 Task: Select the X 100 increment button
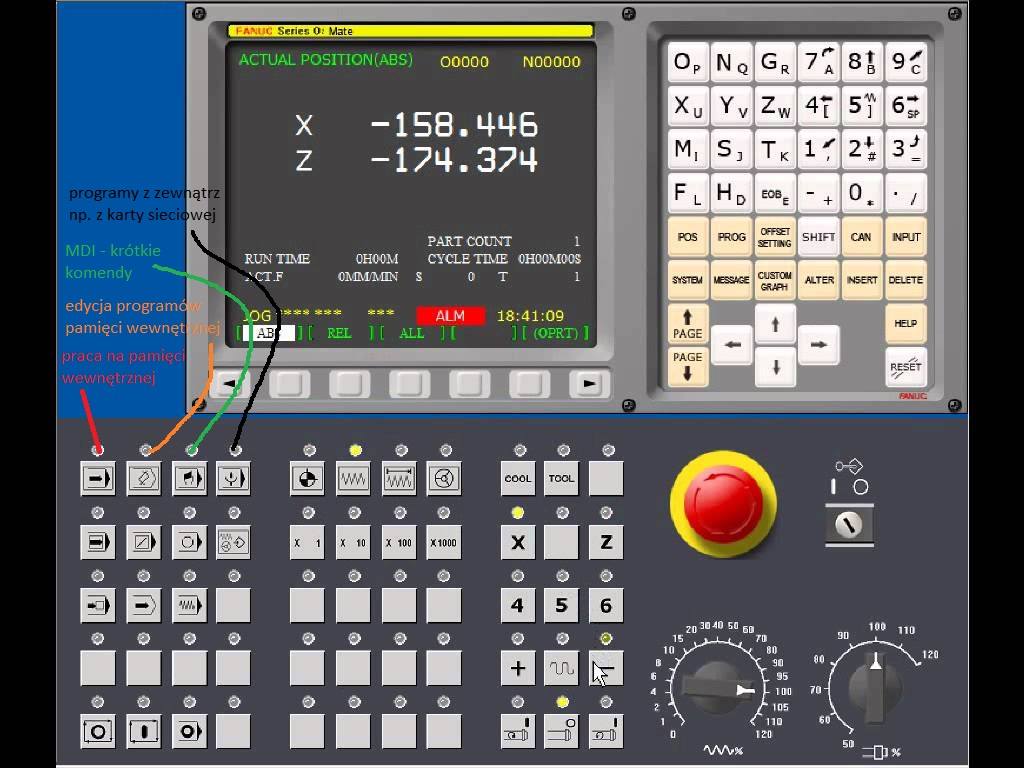399,542
